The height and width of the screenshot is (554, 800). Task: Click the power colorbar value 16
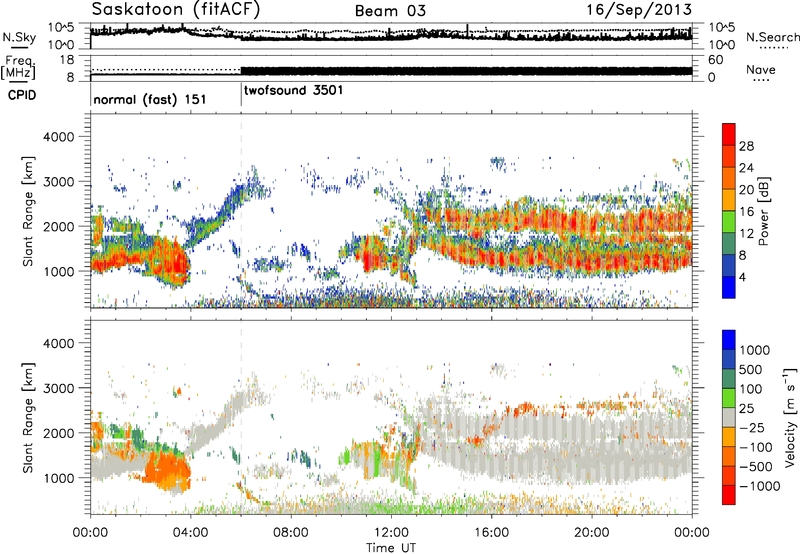click(746, 212)
